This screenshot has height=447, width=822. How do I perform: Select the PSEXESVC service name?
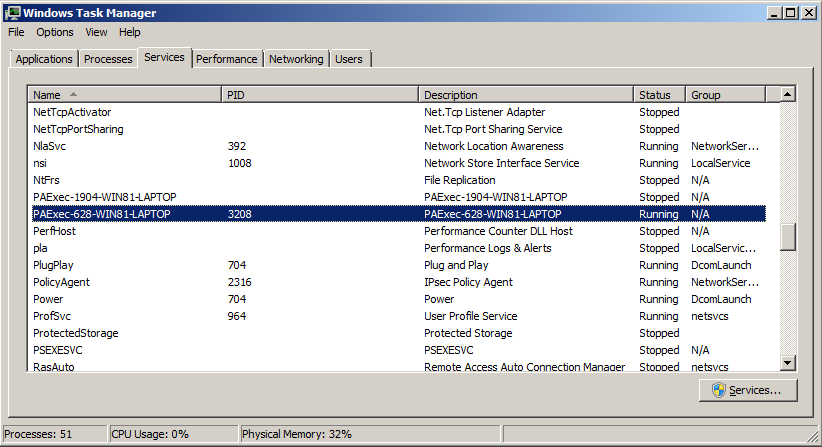58,350
